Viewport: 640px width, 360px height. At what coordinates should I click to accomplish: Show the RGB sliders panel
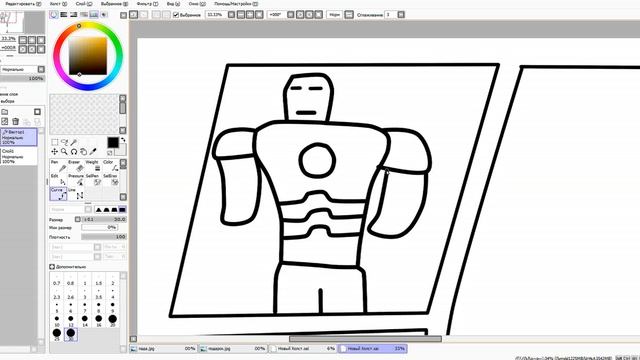coord(64,15)
